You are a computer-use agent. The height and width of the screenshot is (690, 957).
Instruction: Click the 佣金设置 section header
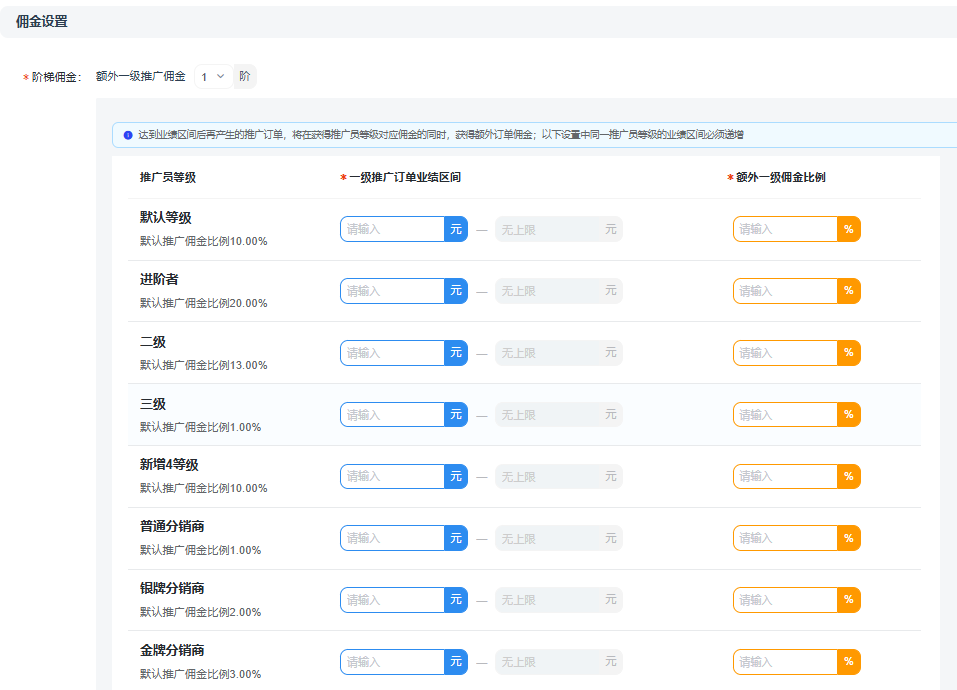42,21
